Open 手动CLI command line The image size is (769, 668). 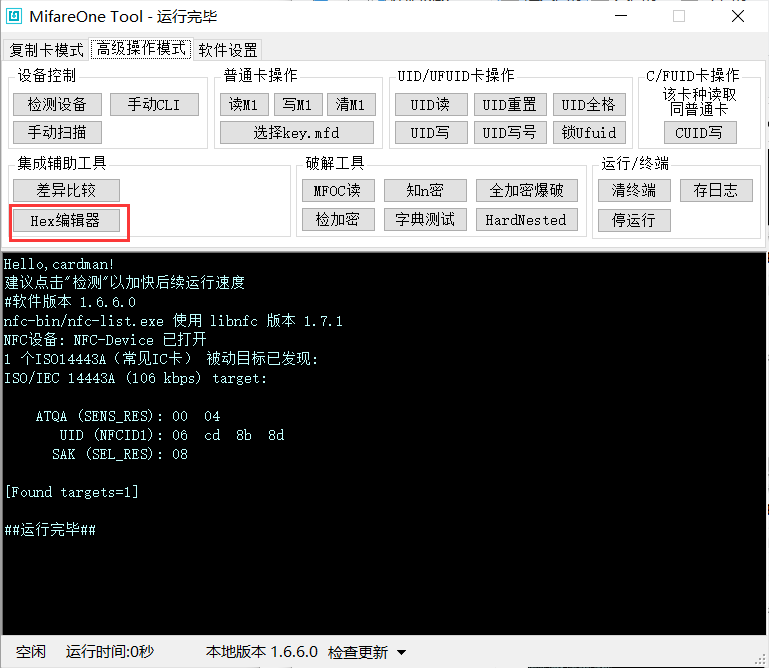pos(154,104)
